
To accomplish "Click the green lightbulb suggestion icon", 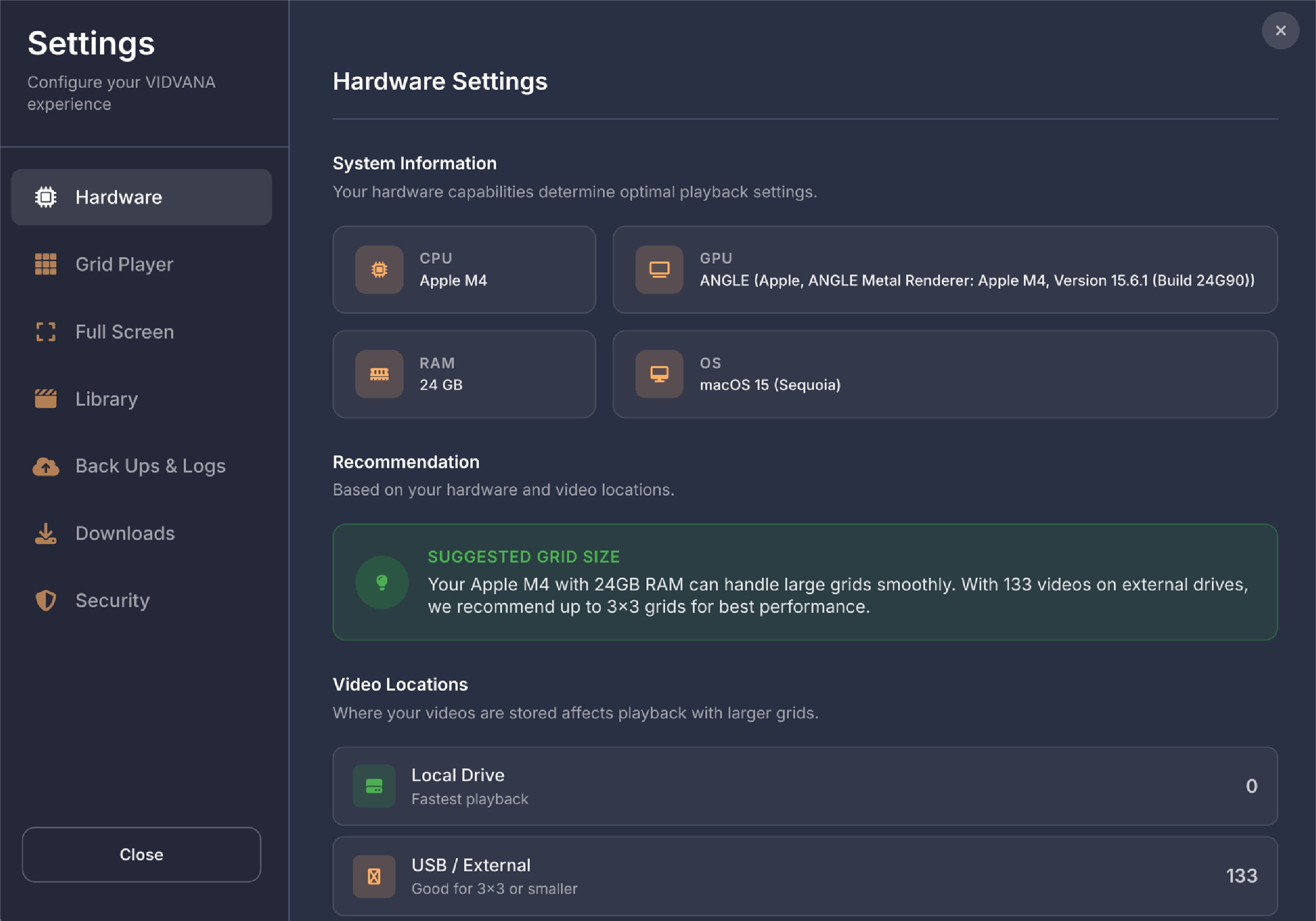I will coord(382,583).
